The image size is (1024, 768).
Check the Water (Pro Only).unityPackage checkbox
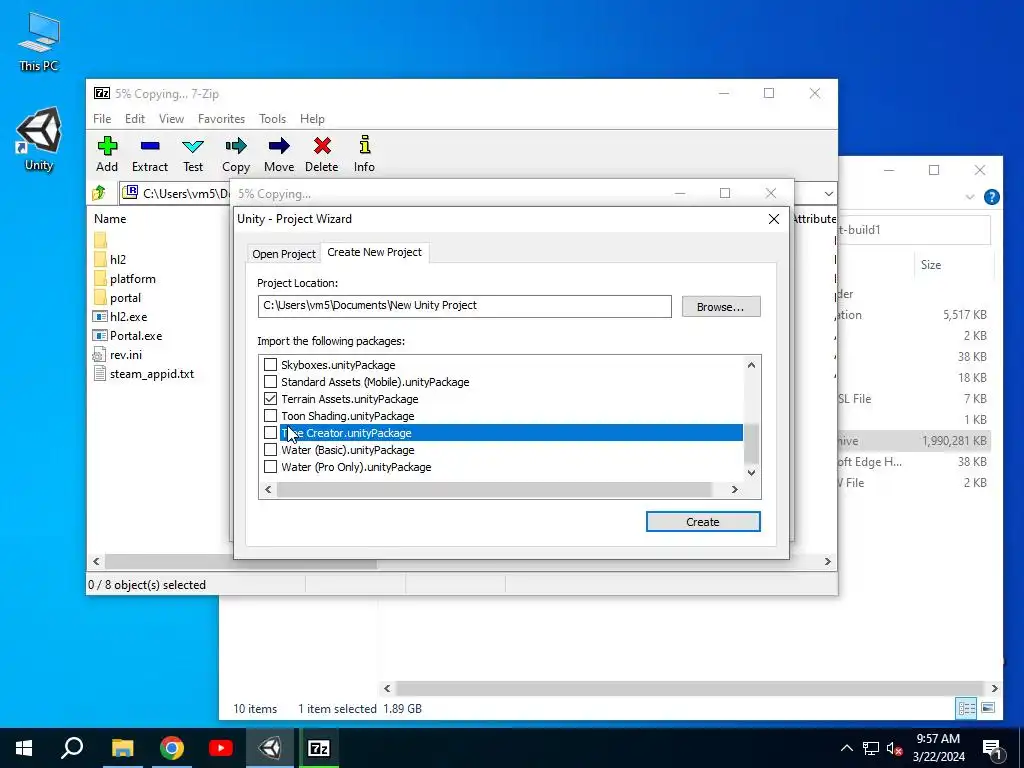point(270,466)
